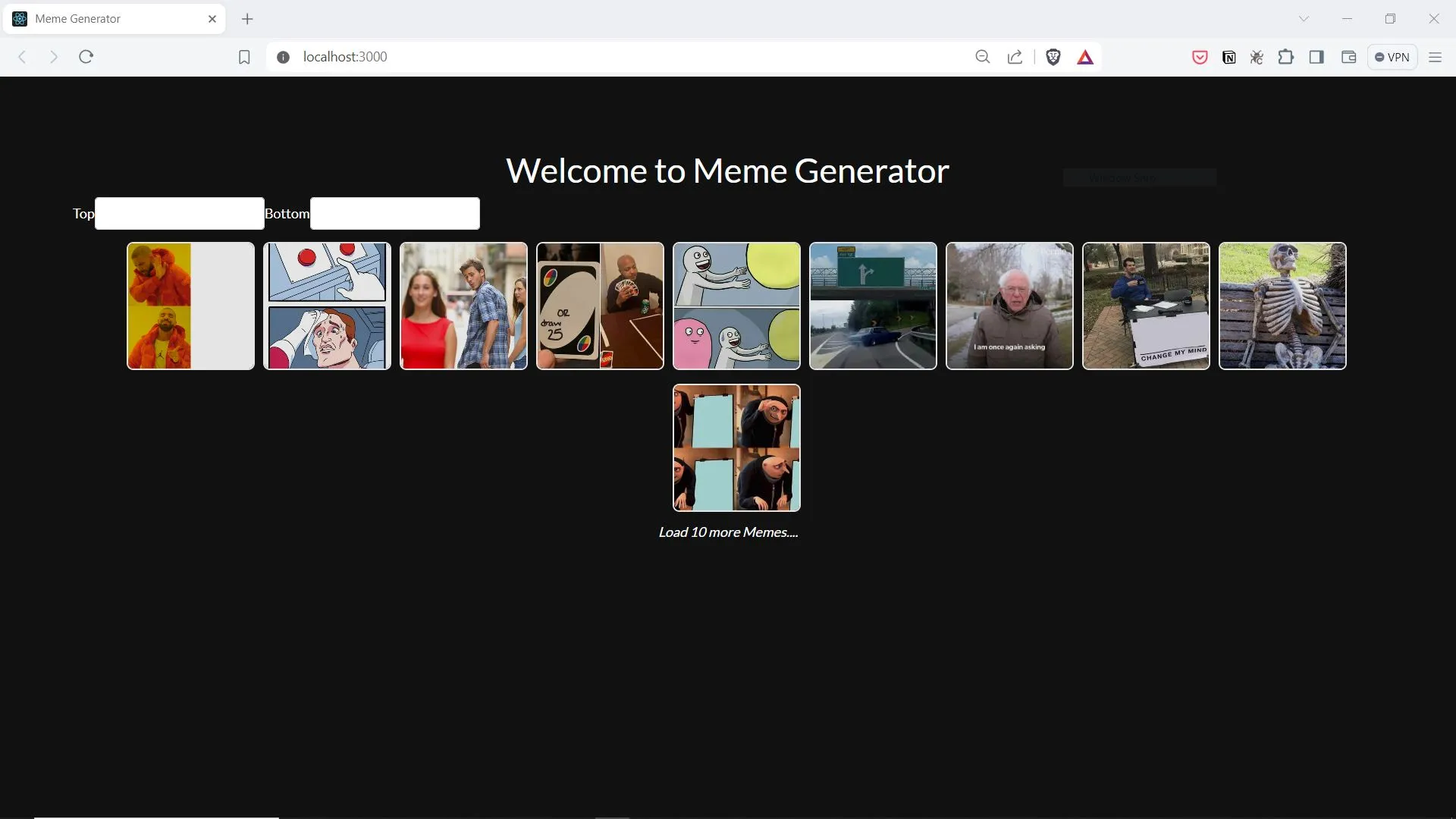Click the Top text input field
The image size is (1456, 819).
(180, 213)
